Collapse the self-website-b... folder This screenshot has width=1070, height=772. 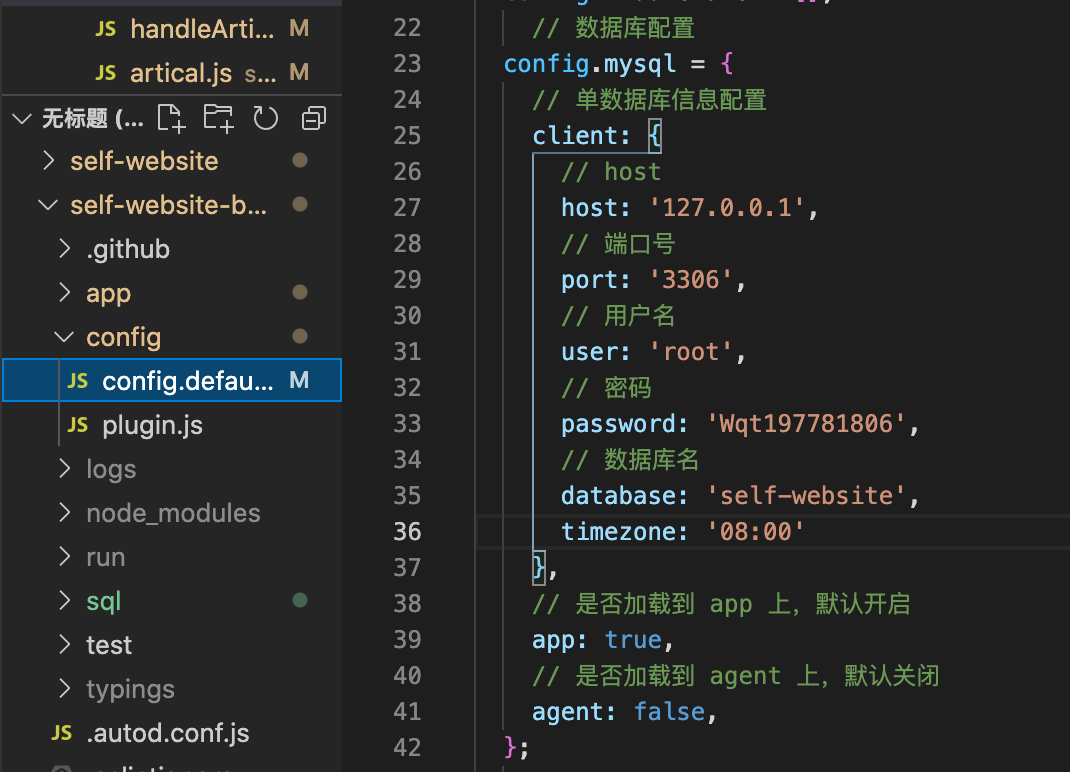(x=48, y=205)
